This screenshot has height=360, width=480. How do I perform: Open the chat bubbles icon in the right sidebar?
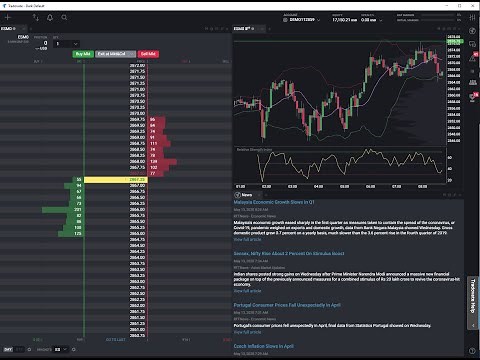tap(472, 44)
